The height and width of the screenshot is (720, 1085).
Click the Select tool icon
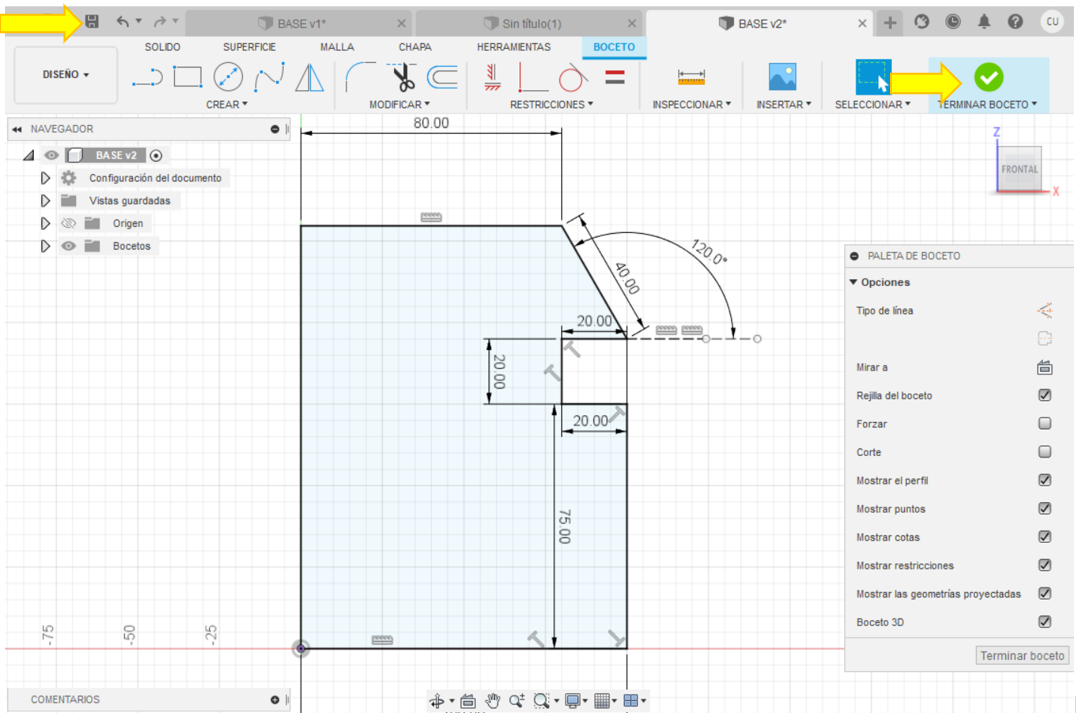pyautogui.click(x=873, y=77)
